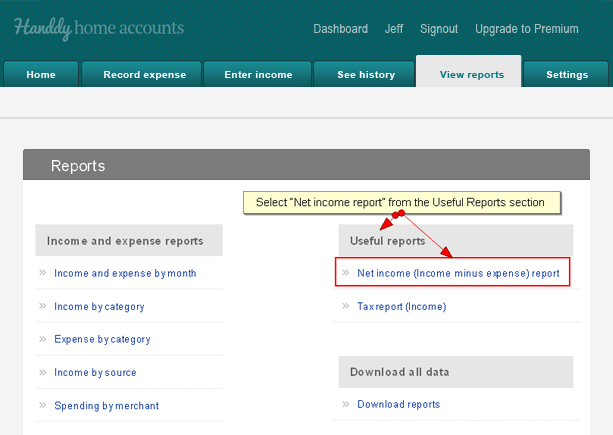Sign out using the Signout link

pyautogui.click(x=439, y=29)
